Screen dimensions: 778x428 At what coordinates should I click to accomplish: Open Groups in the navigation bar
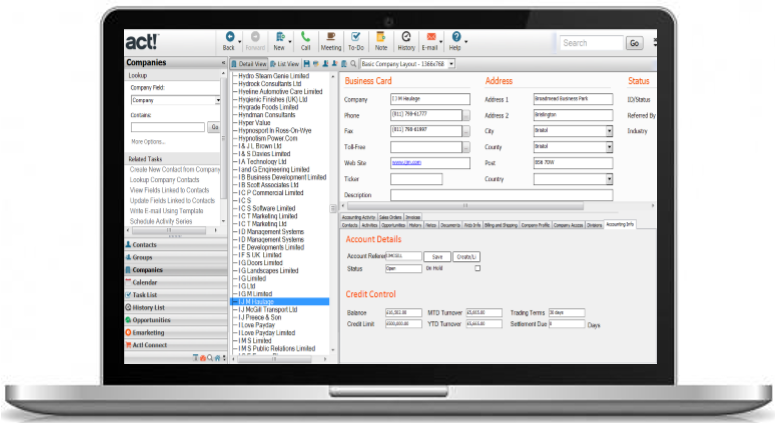(176, 257)
